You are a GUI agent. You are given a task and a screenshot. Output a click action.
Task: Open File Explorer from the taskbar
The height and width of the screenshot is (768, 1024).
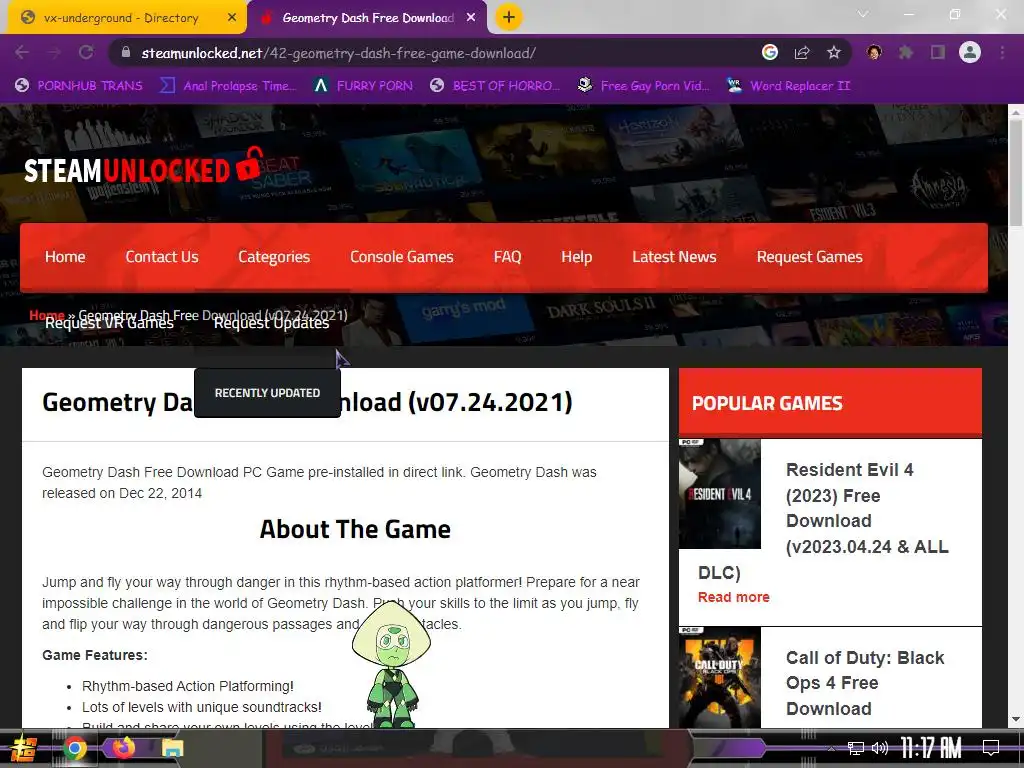(173, 748)
